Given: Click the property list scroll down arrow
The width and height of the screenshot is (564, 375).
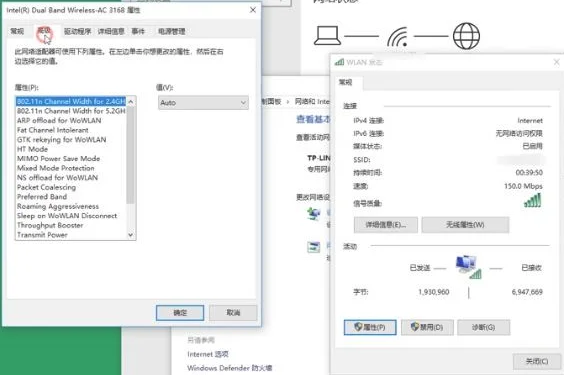Looking at the screenshot, I should (131, 235).
